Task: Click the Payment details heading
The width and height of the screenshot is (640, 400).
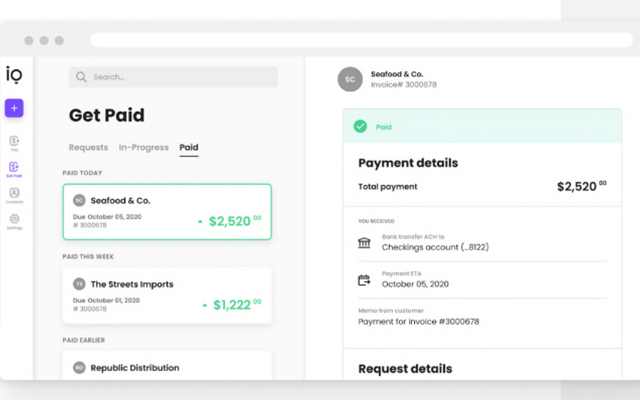Action: pos(408,163)
